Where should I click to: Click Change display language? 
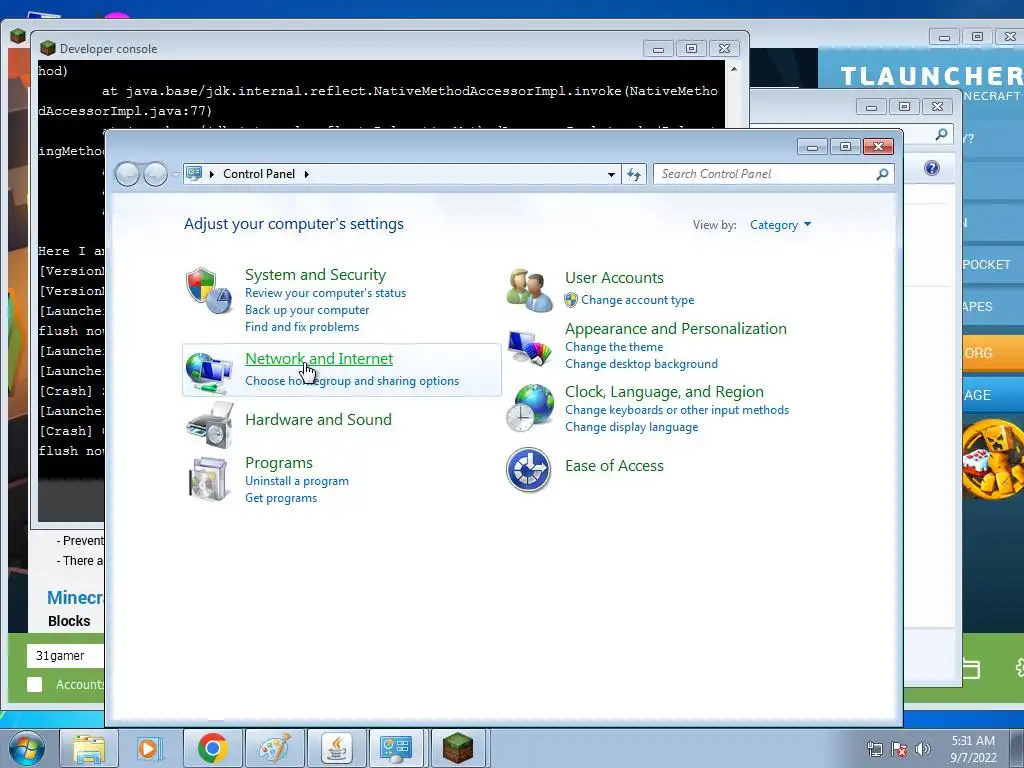click(632, 426)
